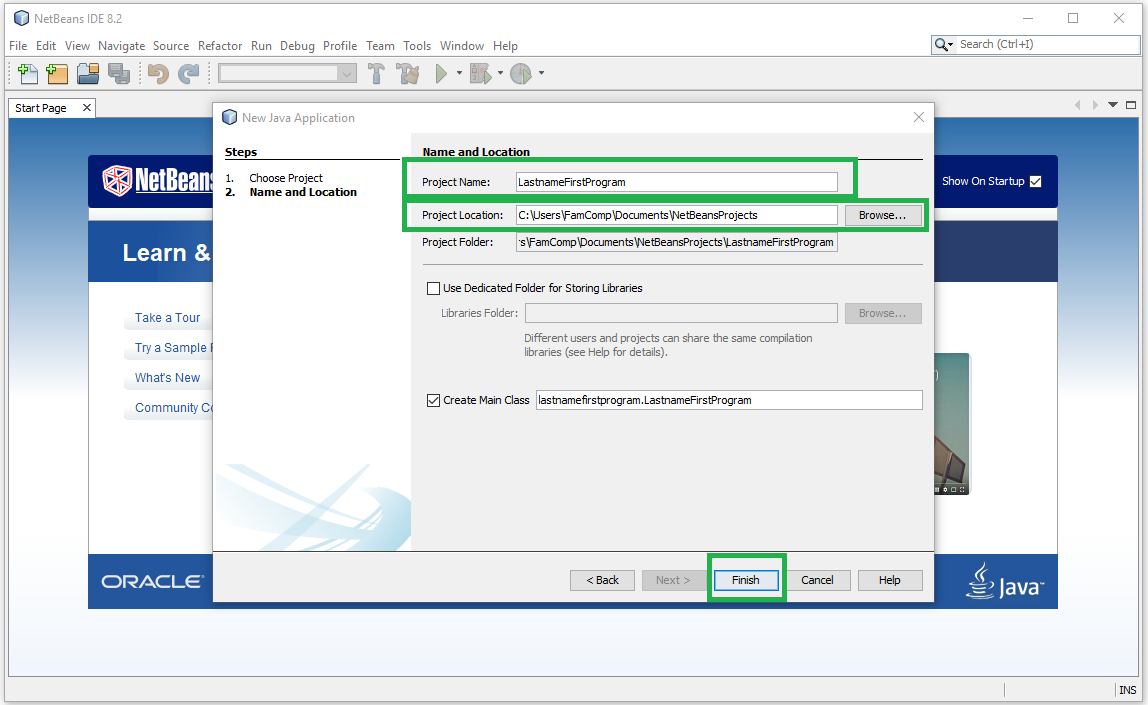Show opened documents list arrow
Viewport: 1148px width, 705px height.
[1113, 105]
